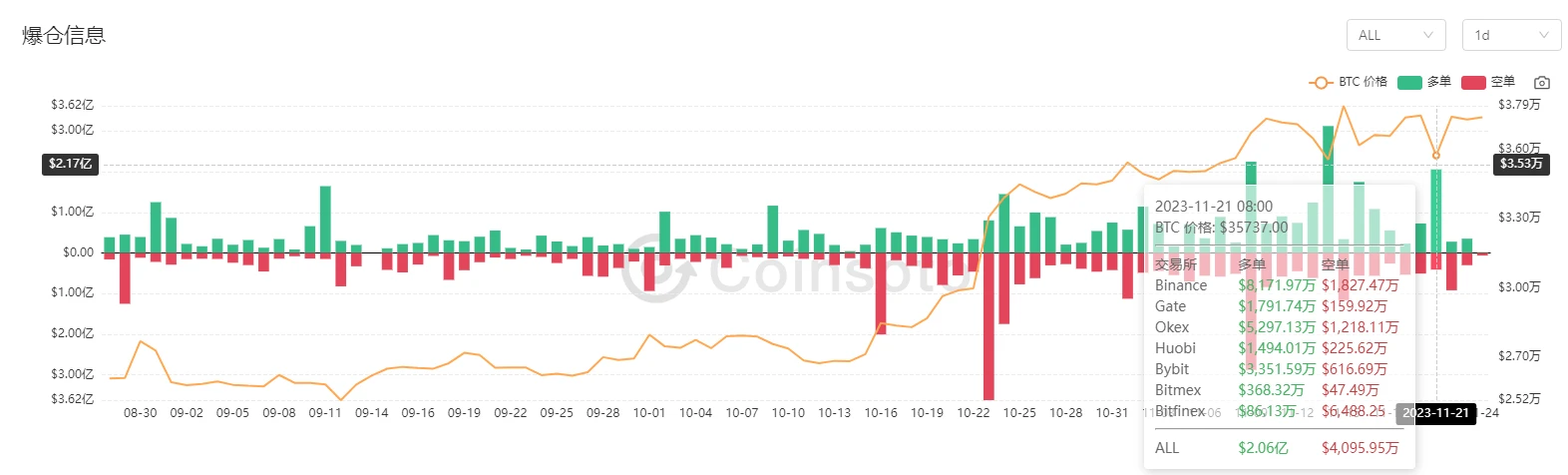Image resolution: width=1568 pixels, height=475 pixels.
Task: Click the long red bar near 10-16
Action: pos(881,292)
